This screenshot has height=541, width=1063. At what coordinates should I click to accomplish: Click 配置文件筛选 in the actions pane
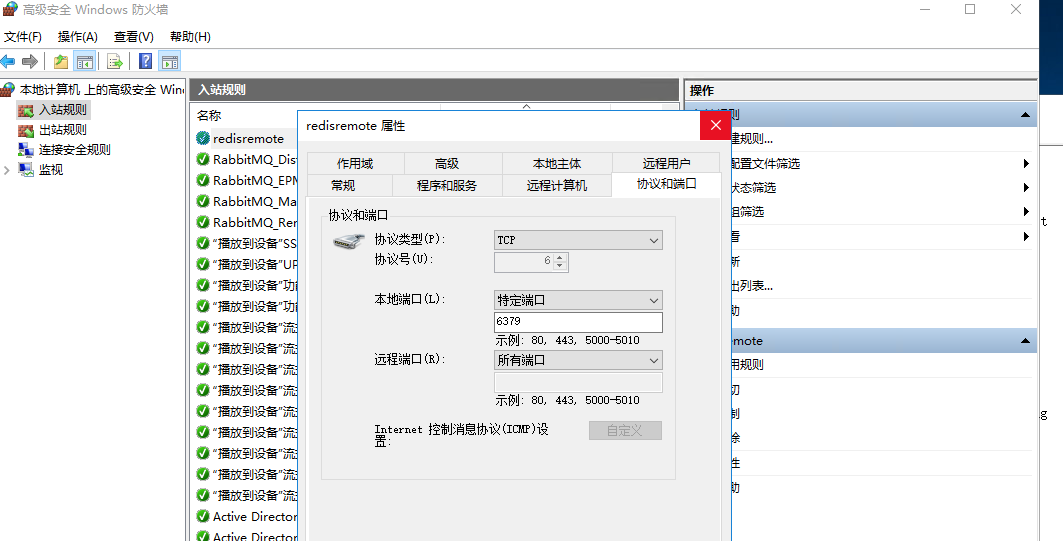point(765,163)
